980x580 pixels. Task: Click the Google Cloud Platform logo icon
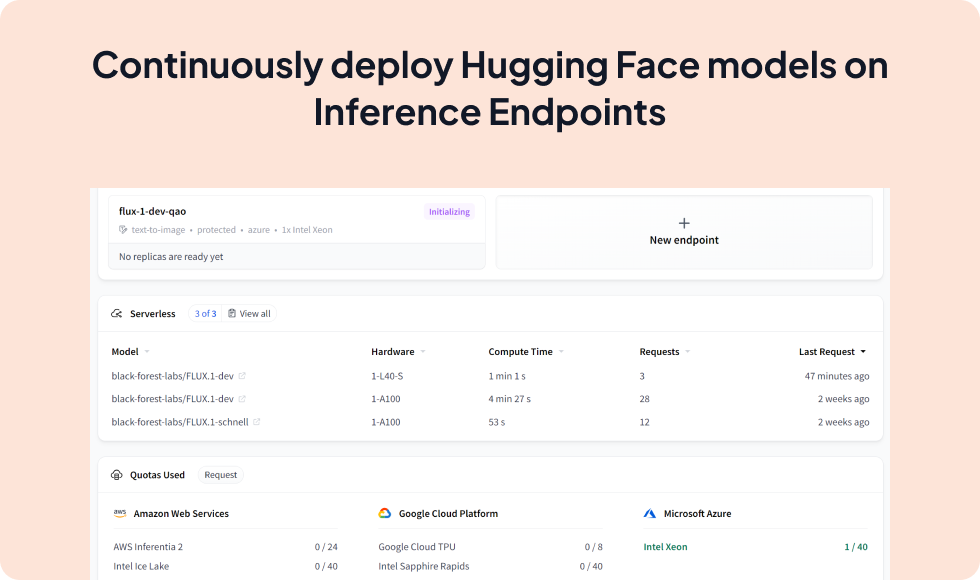click(383, 513)
